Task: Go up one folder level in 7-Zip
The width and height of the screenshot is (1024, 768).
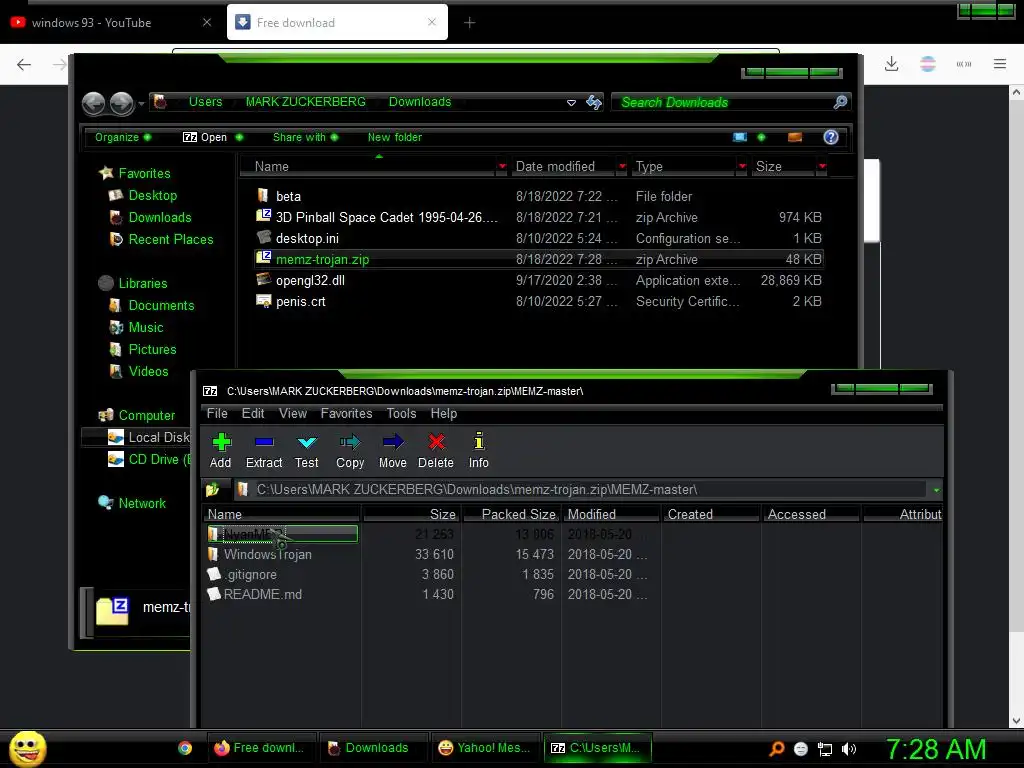Action: [212, 489]
